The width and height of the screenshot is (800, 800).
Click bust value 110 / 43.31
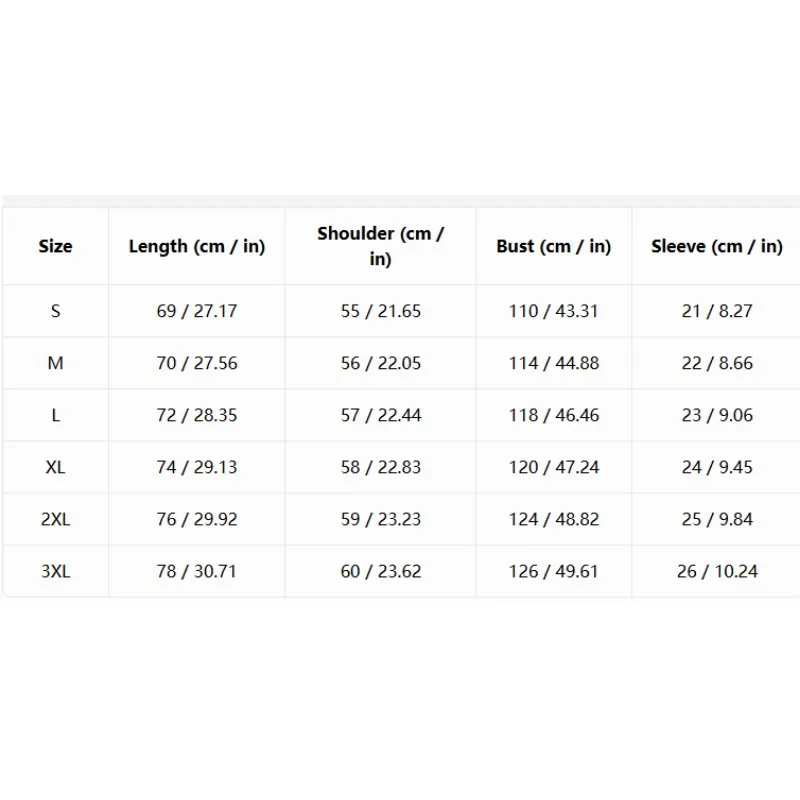point(554,311)
